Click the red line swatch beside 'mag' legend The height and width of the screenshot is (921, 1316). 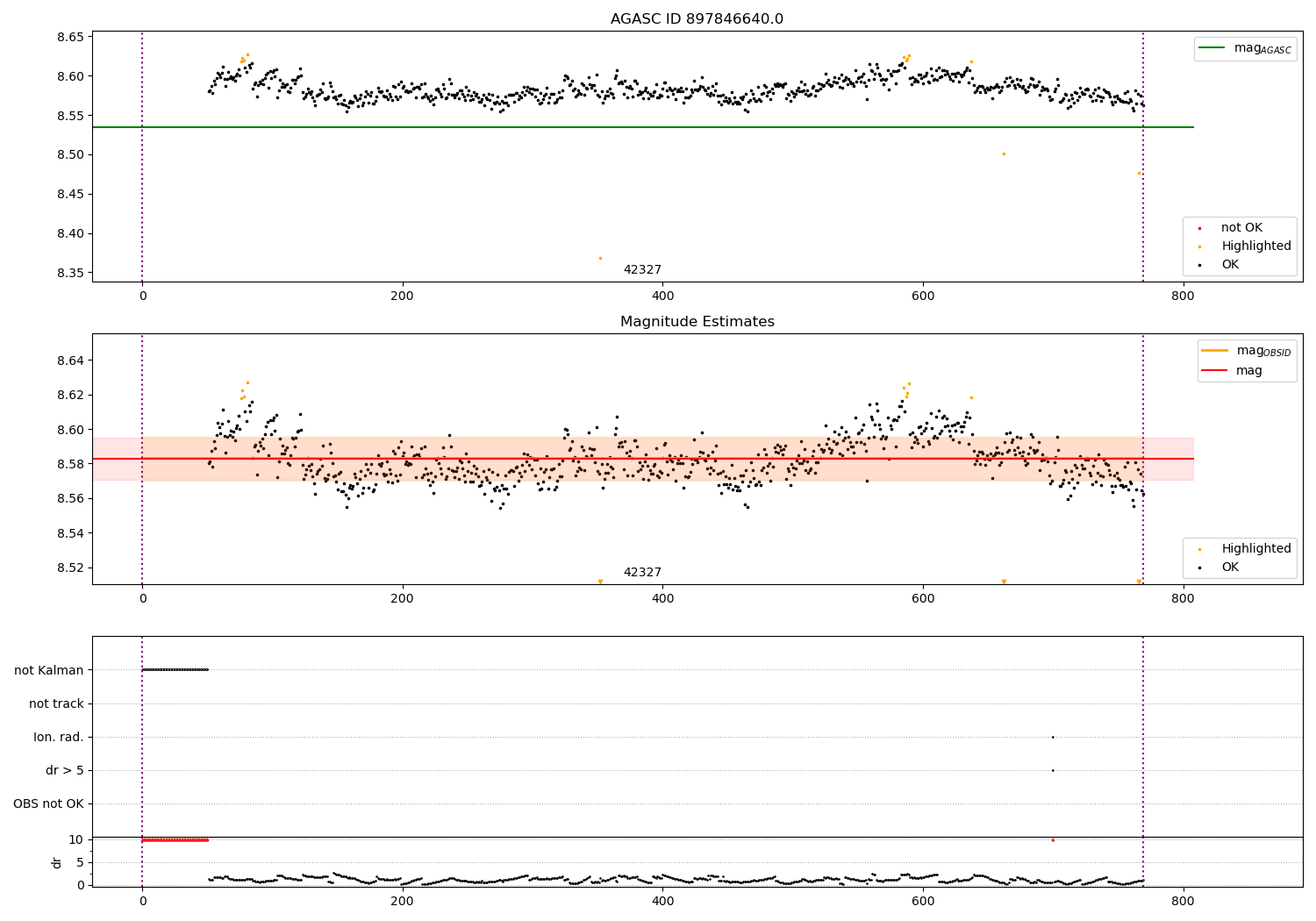click(x=1214, y=370)
